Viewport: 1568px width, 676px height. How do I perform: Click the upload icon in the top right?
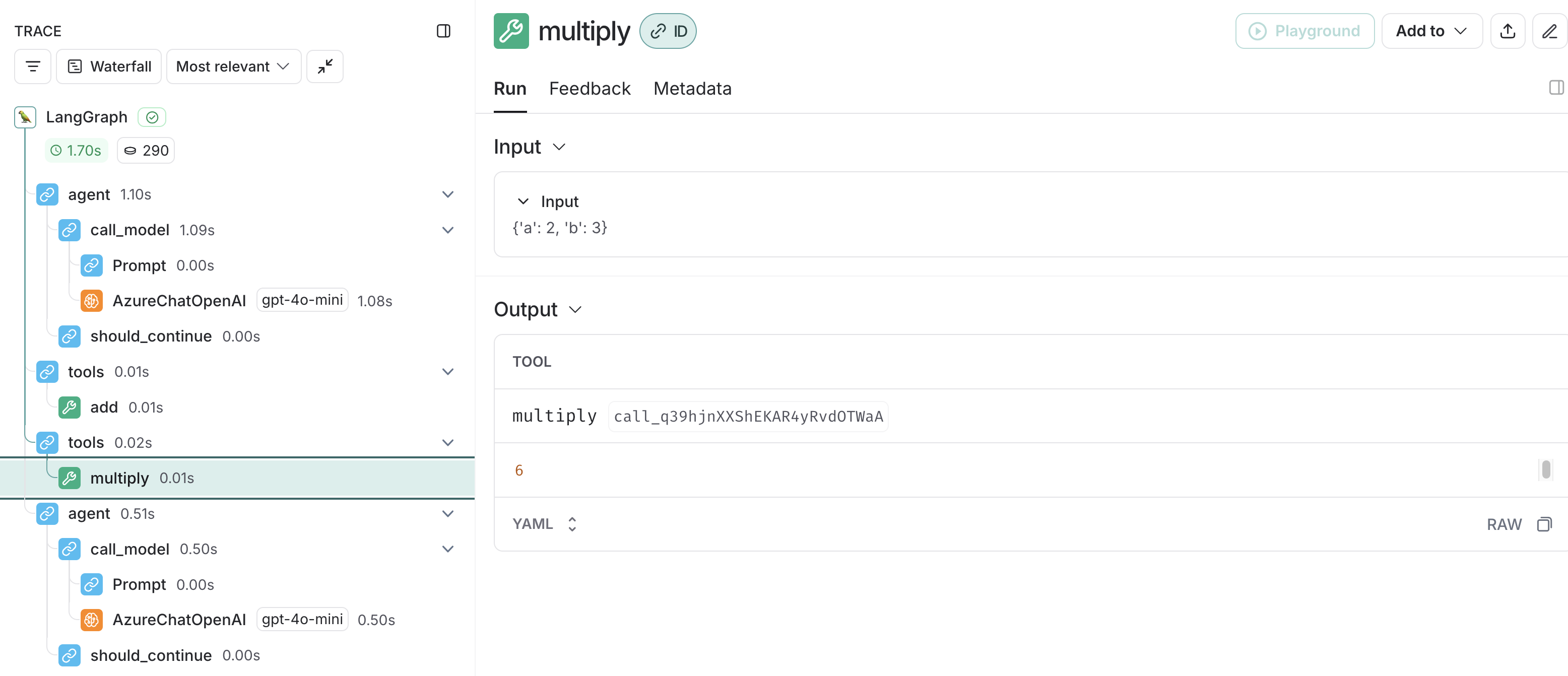click(1508, 30)
